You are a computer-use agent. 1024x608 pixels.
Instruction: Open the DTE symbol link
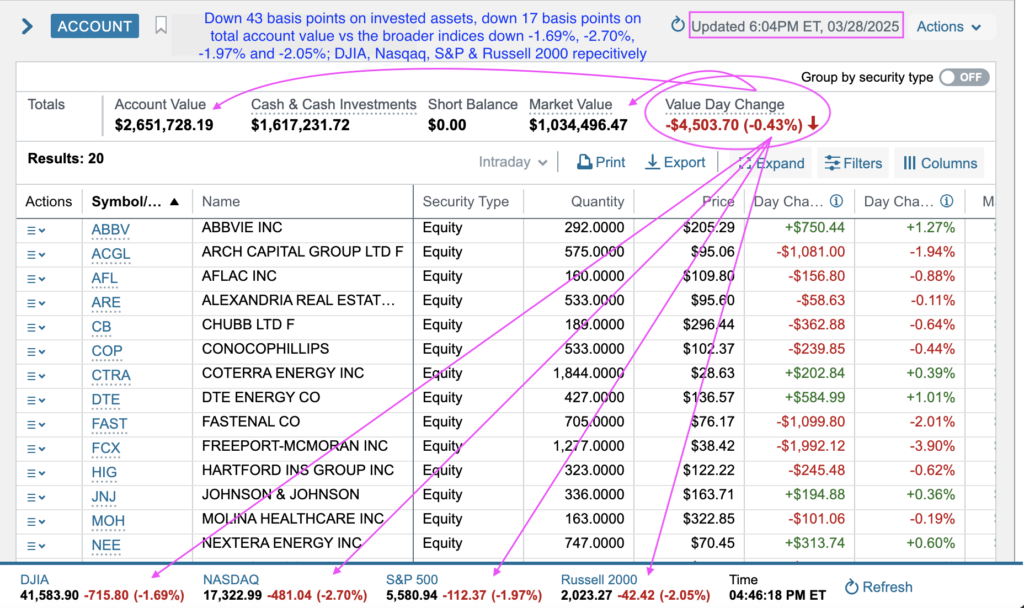106,399
